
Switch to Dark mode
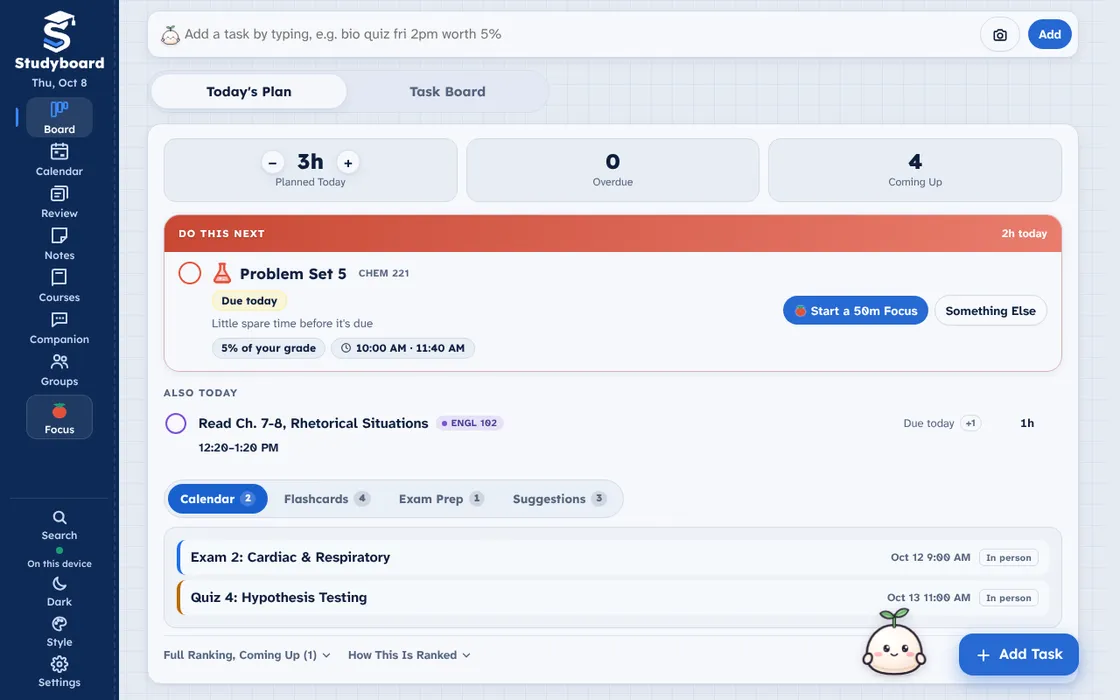(59, 592)
